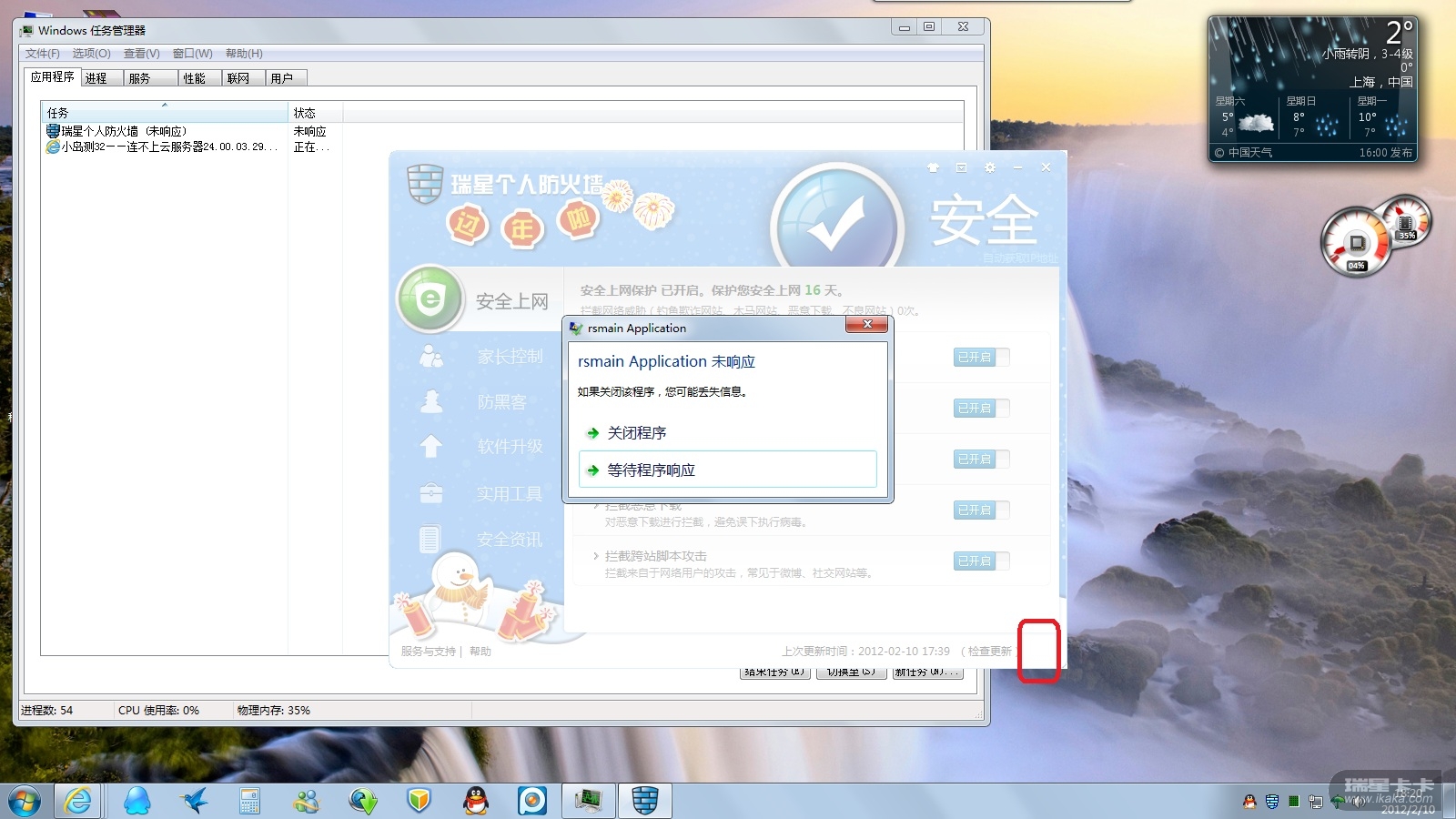1456x819 pixels.
Task: Select the 实用工具 toolbox icon
Action: point(431,493)
